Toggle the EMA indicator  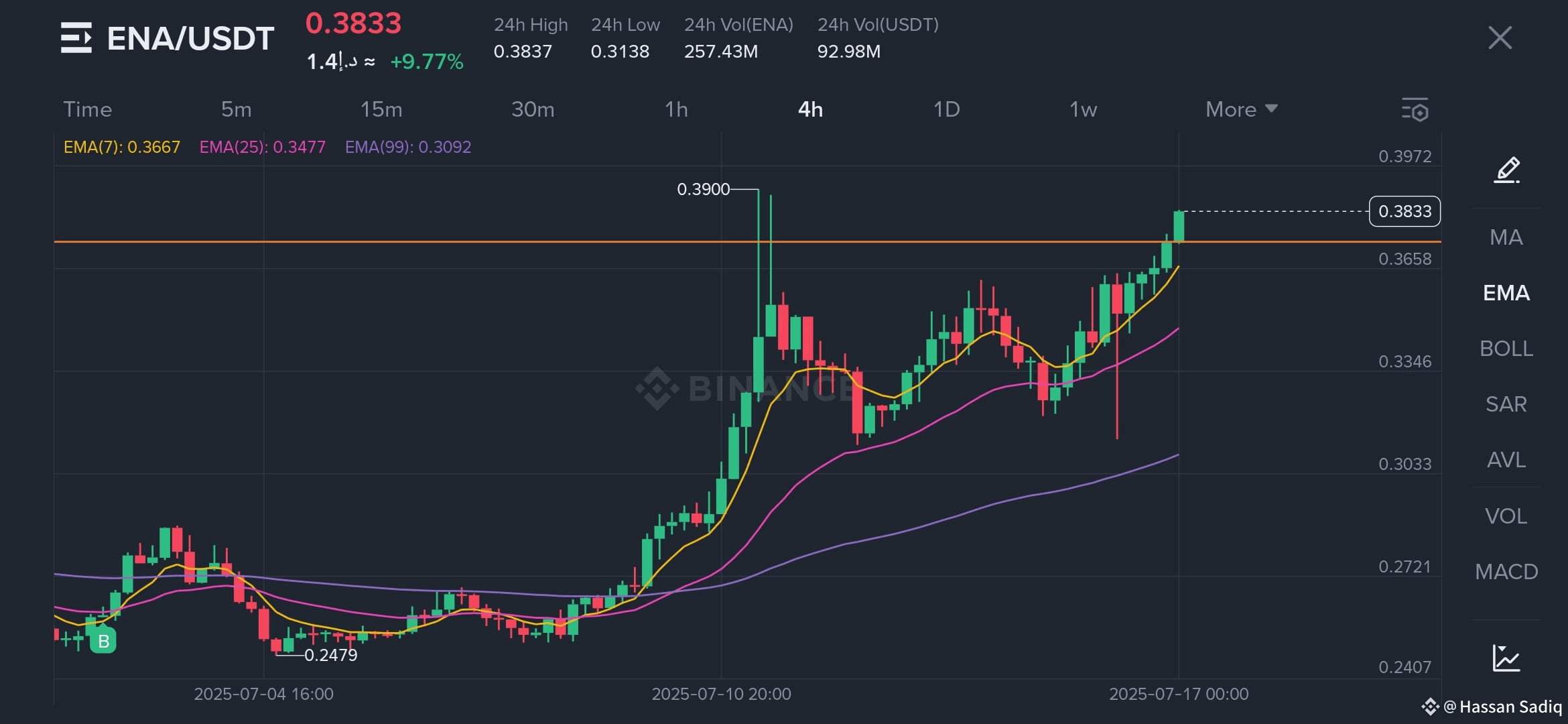click(x=1506, y=293)
